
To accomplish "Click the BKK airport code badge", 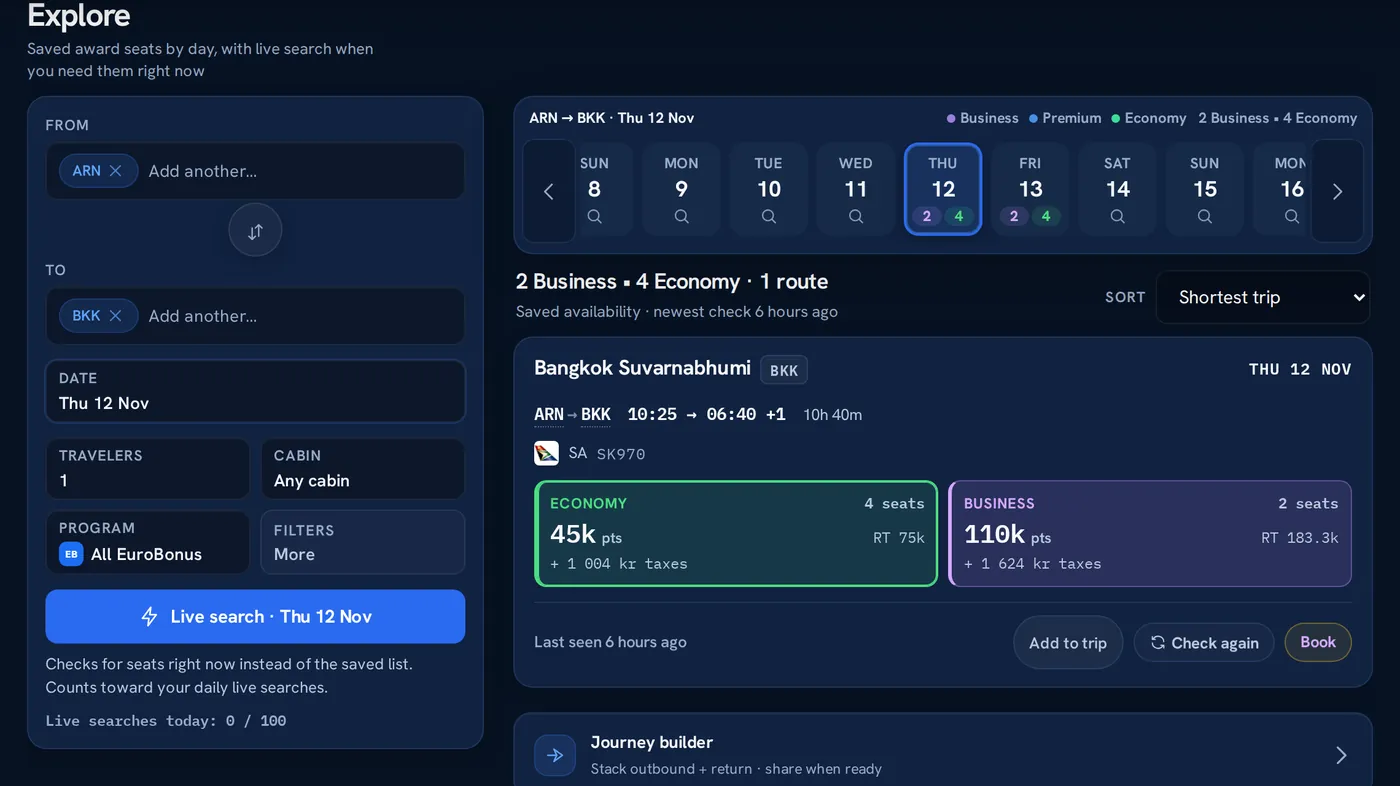I will (x=784, y=370).
